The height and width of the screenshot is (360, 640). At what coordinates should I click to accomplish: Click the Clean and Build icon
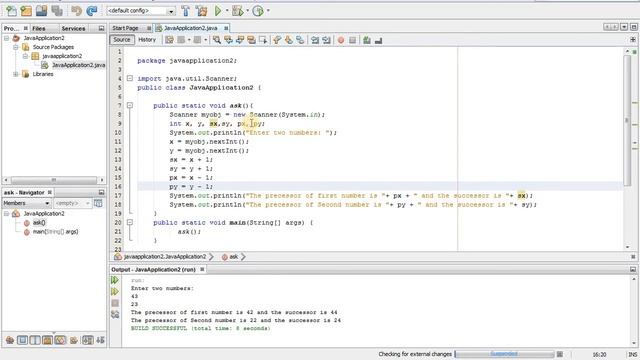[202, 11]
